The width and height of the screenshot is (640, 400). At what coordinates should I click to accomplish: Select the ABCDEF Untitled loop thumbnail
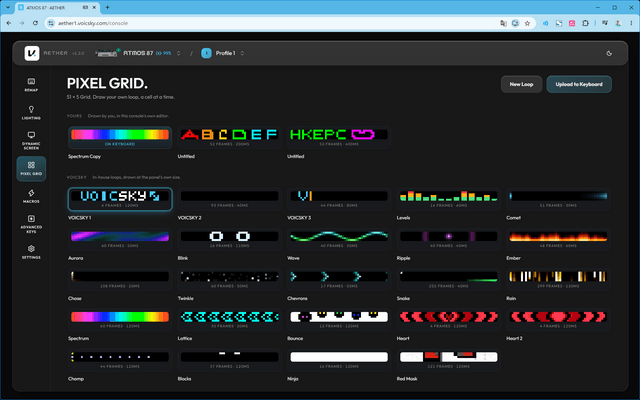(229, 138)
